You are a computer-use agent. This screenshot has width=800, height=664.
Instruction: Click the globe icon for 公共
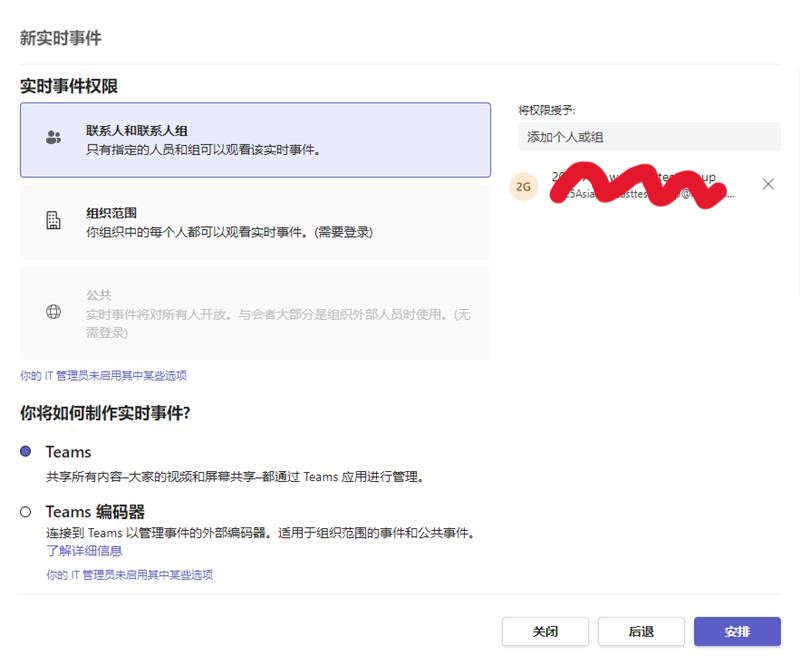click(53, 311)
